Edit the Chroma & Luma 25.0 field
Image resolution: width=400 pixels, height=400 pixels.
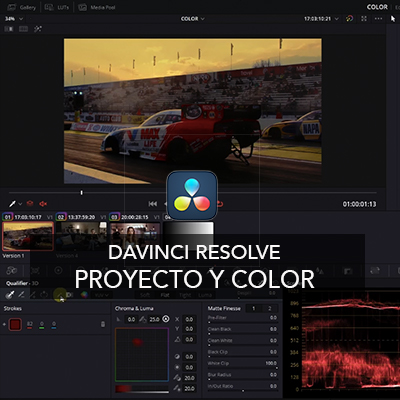[154, 319]
